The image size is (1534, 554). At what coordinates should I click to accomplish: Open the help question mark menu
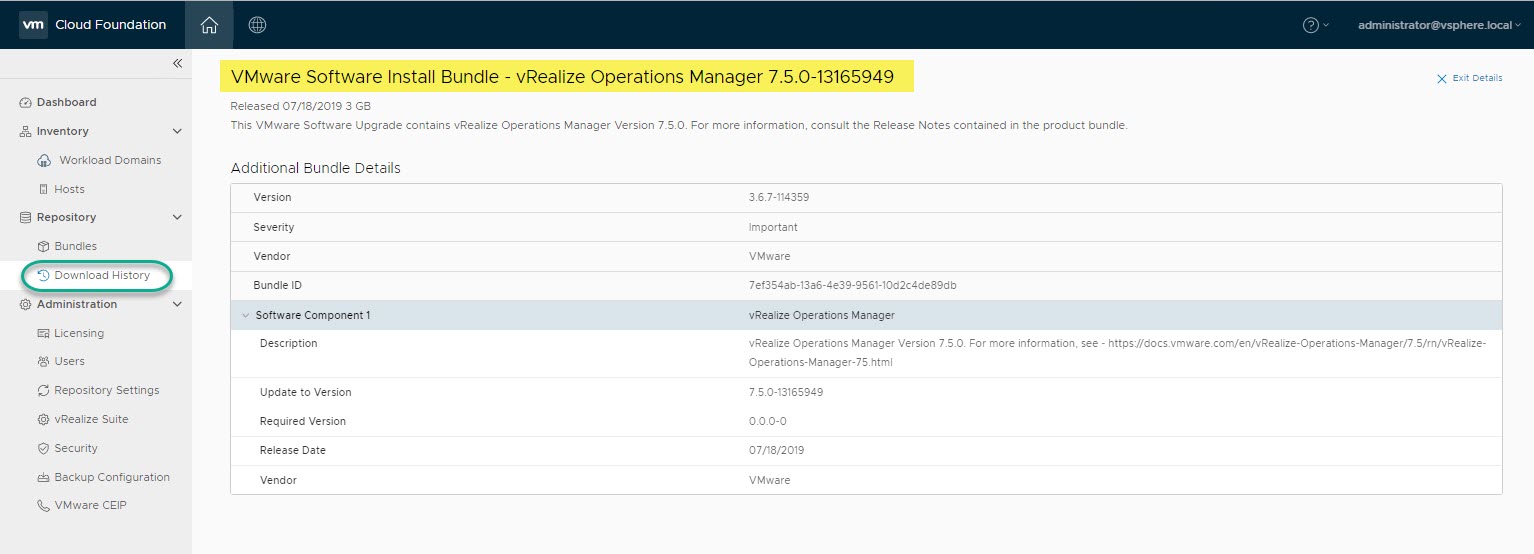click(1310, 25)
